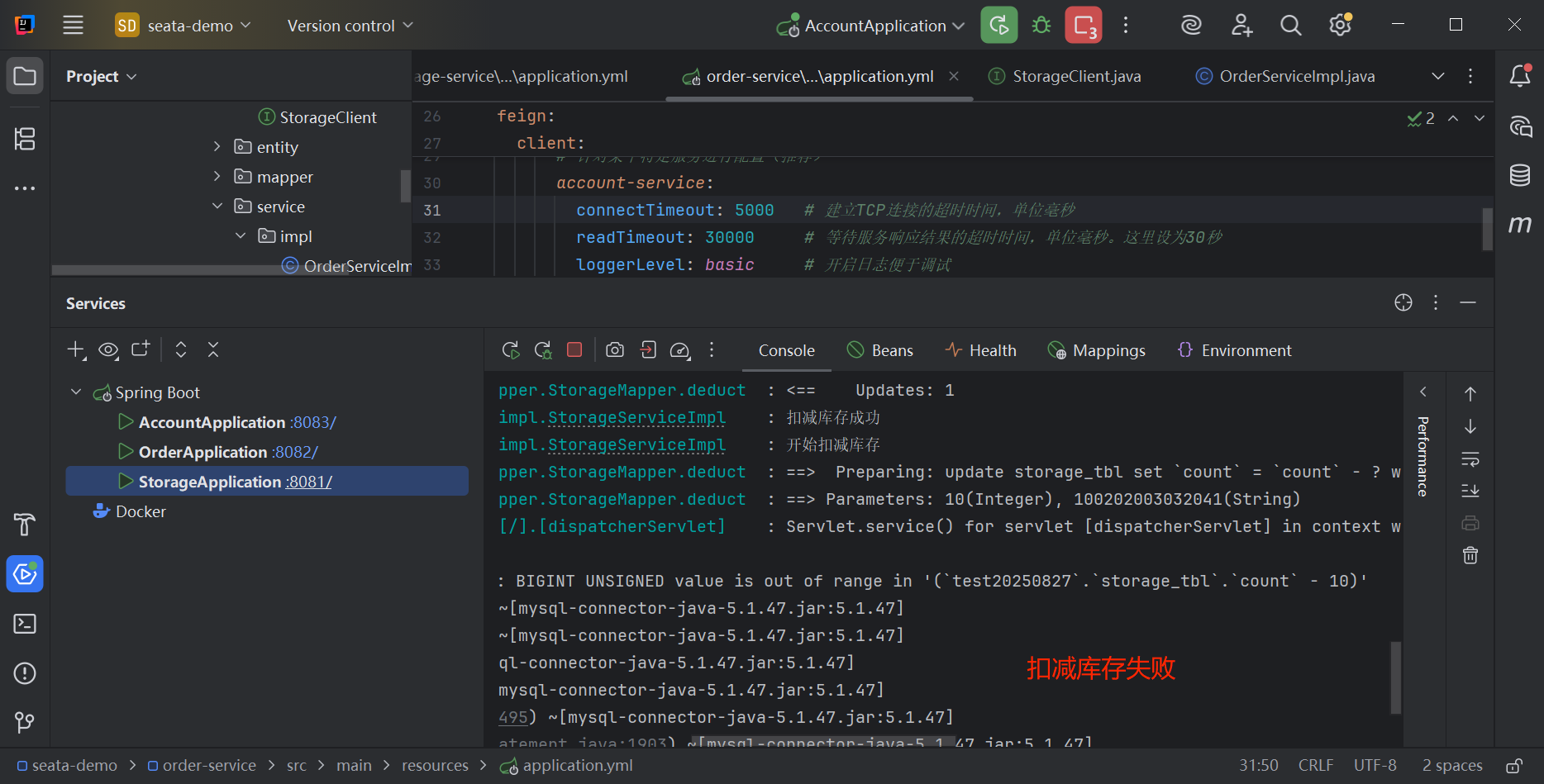Go to next highlighted problem arrow
Screen dimensions: 1544x784
click(x=1480, y=118)
